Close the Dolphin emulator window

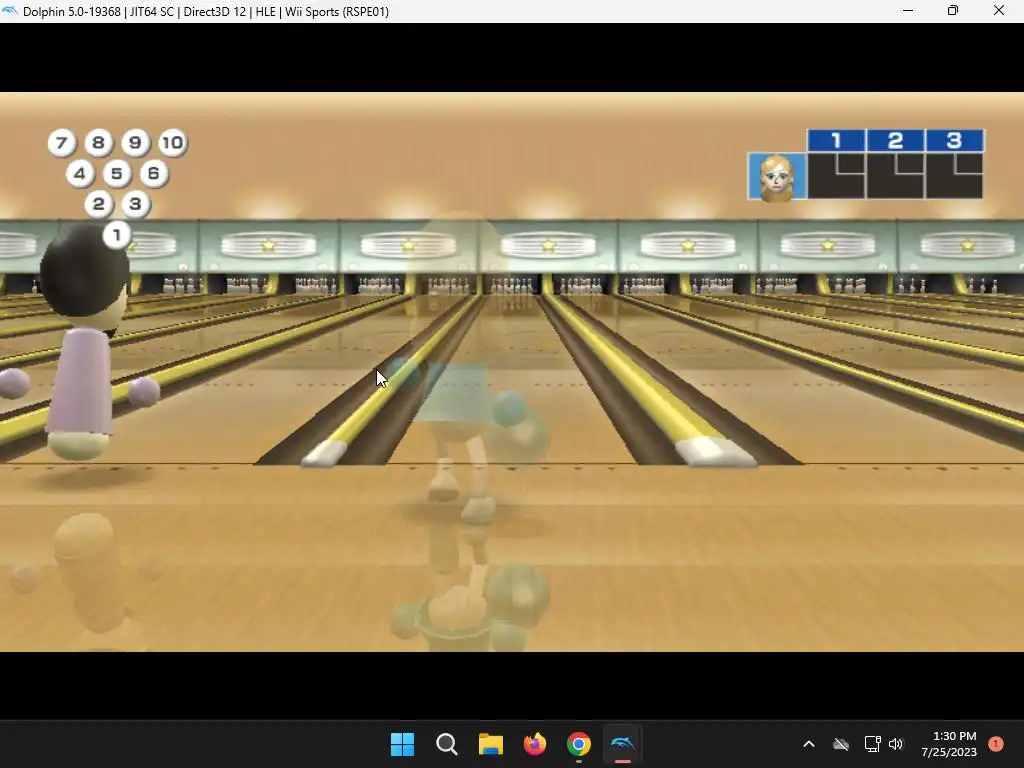(999, 11)
